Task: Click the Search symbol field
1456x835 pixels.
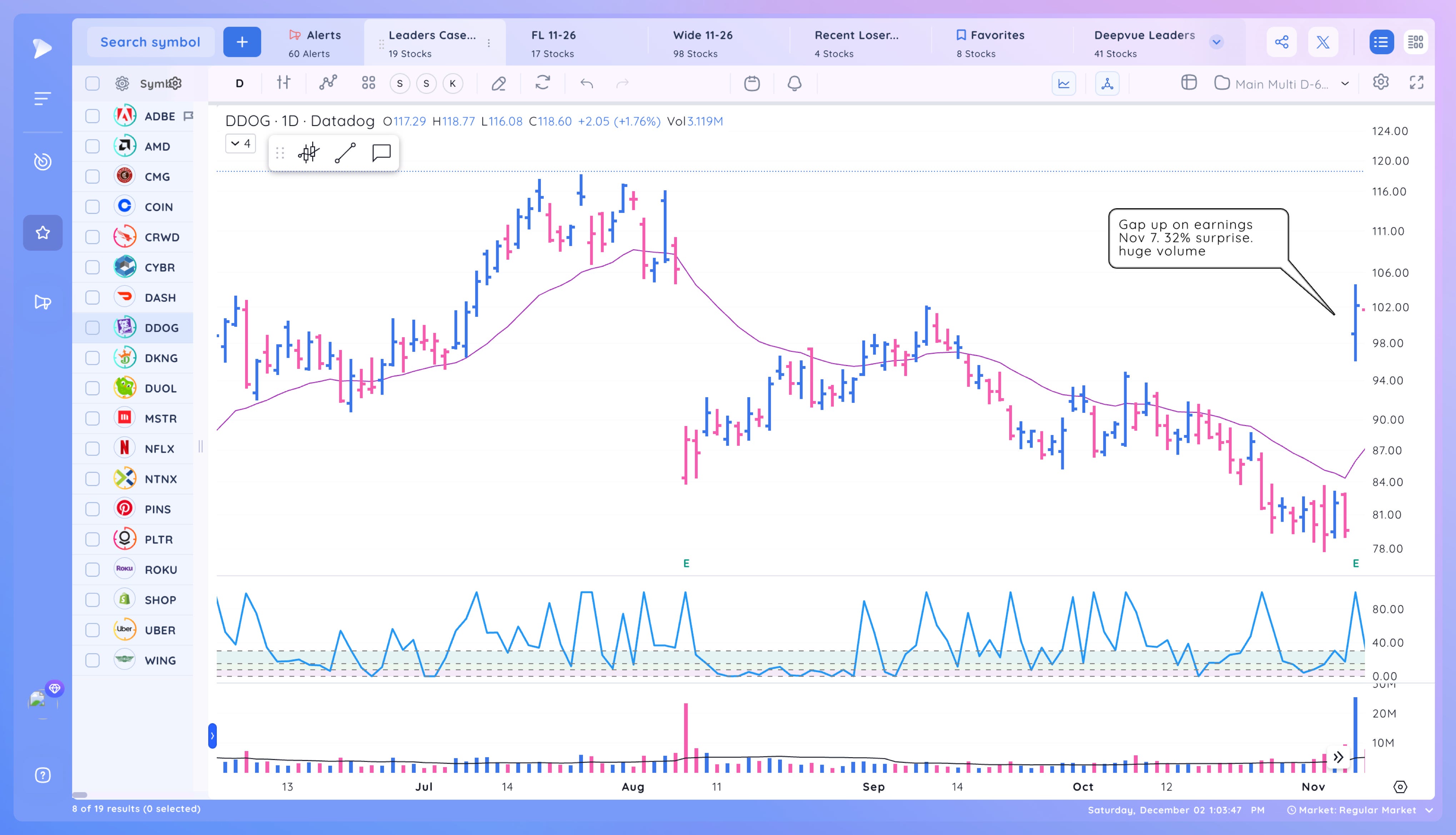Action: [x=150, y=42]
